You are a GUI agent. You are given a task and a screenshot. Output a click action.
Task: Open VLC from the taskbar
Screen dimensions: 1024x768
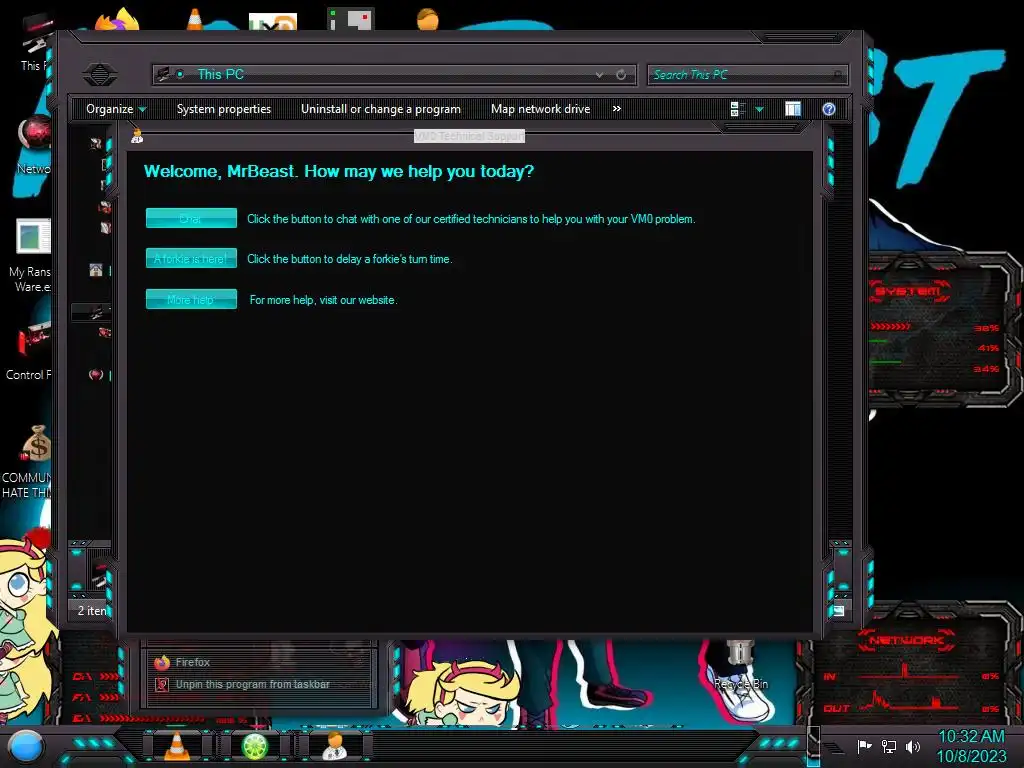(176, 746)
